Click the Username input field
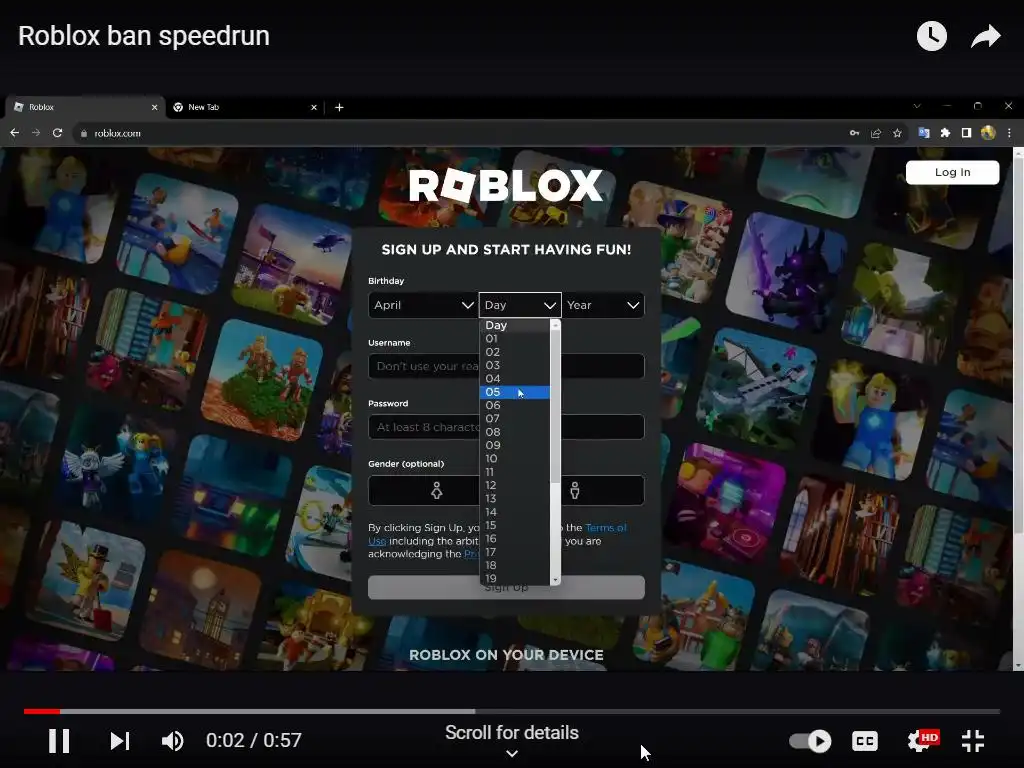This screenshot has height=768, width=1024. [506, 366]
